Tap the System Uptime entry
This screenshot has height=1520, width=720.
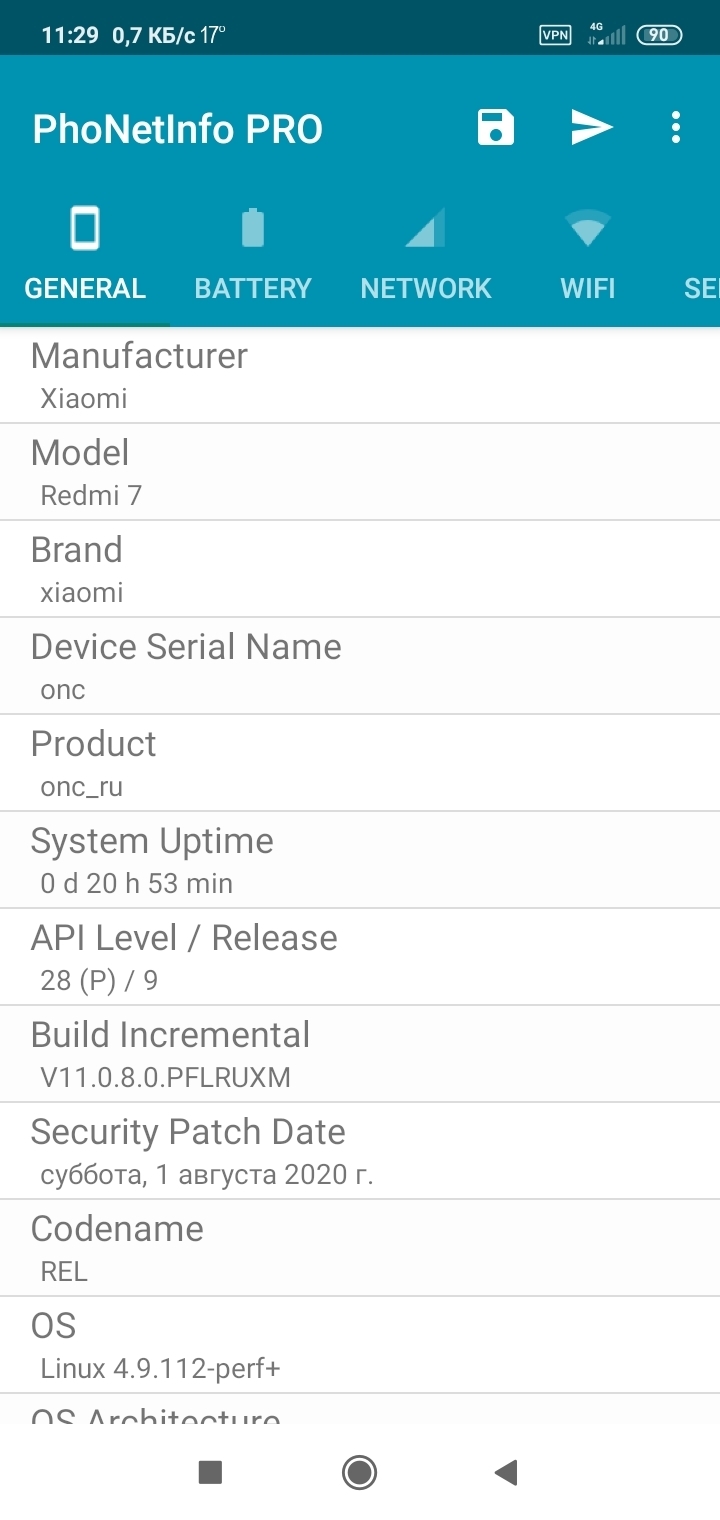pyautogui.click(x=360, y=860)
